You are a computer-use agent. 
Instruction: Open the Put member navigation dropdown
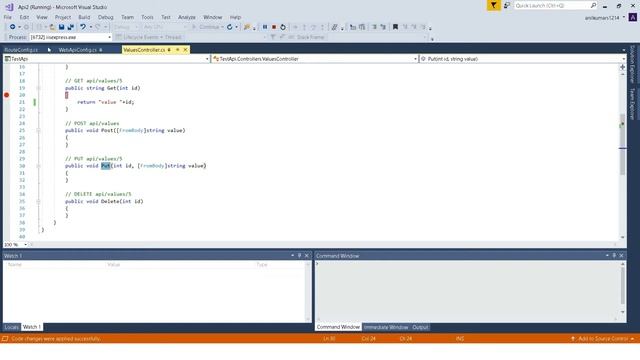click(623, 59)
